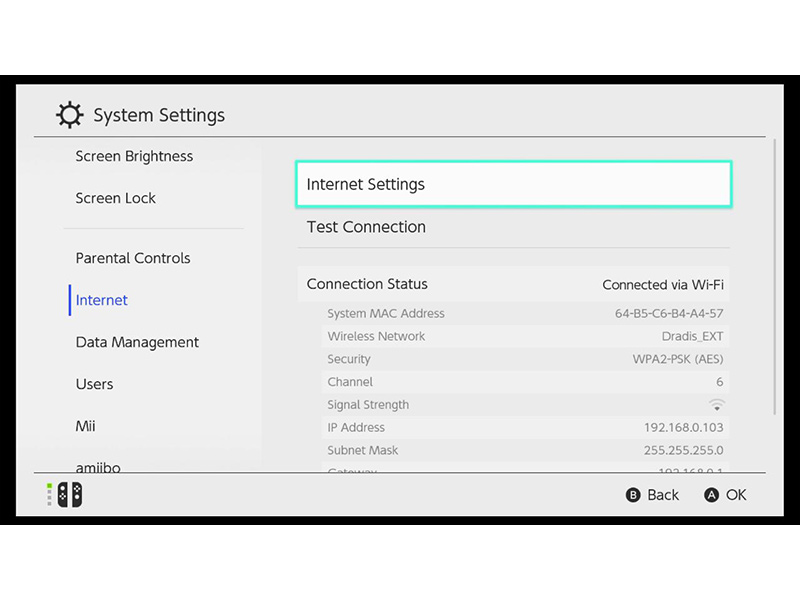This screenshot has width=800, height=600.
Task: Open the amiibo settings
Action: (98, 467)
